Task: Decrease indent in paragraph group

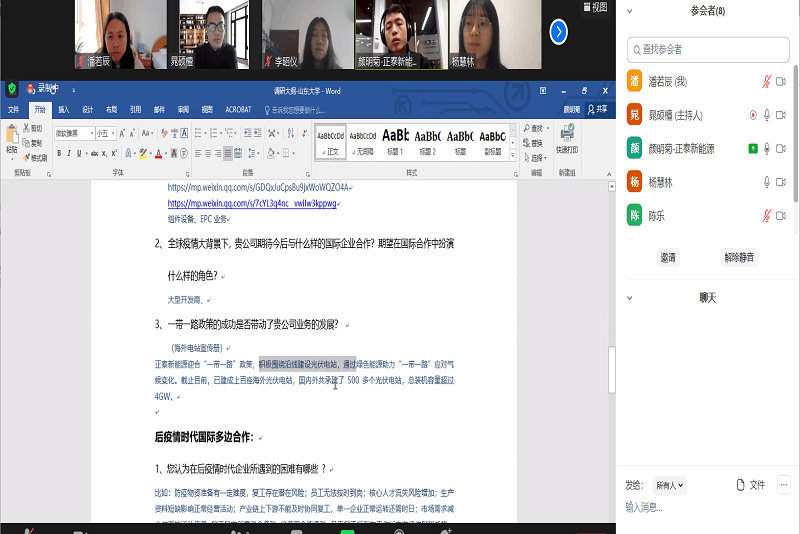Action: [x=247, y=133]
